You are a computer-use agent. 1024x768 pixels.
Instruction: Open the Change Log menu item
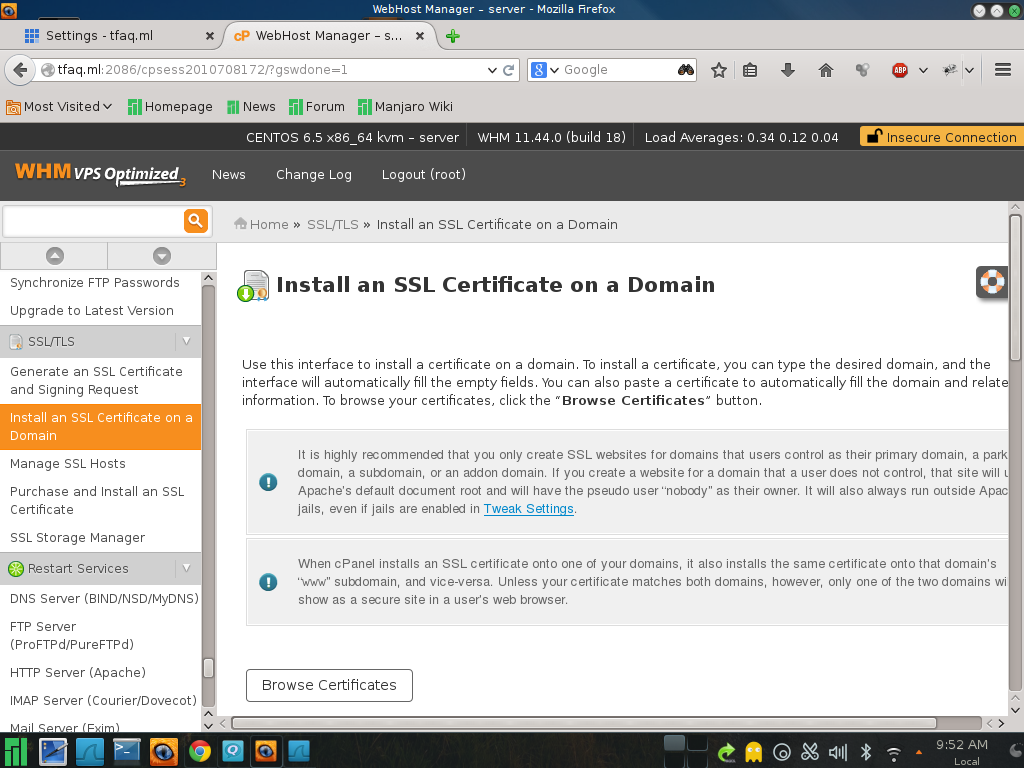[x=313, y=175]
